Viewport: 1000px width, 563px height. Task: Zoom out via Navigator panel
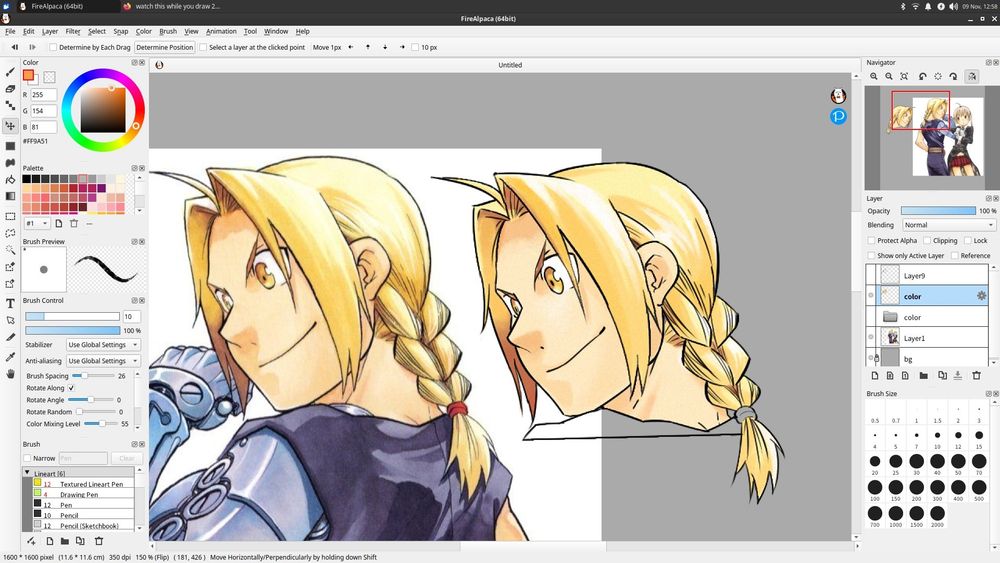[889, 76]
